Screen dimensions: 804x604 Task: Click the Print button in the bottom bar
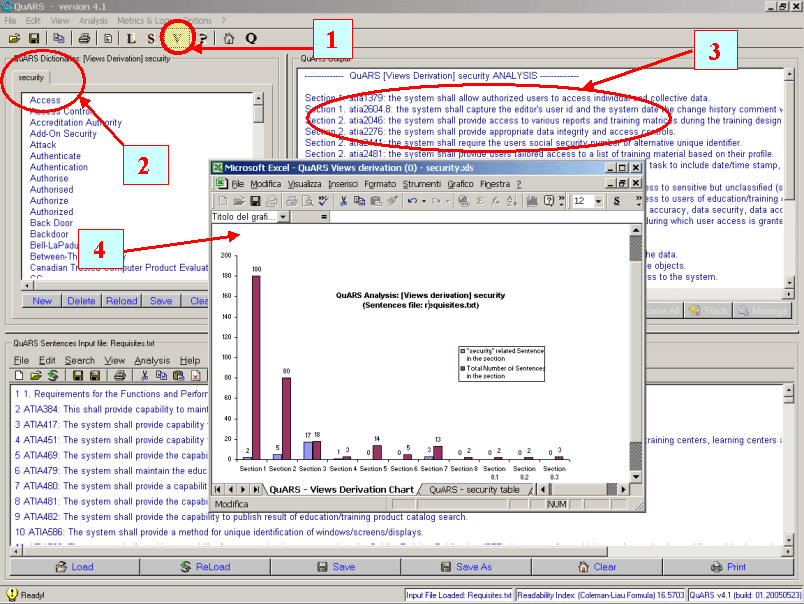click(x=728, y=567)
